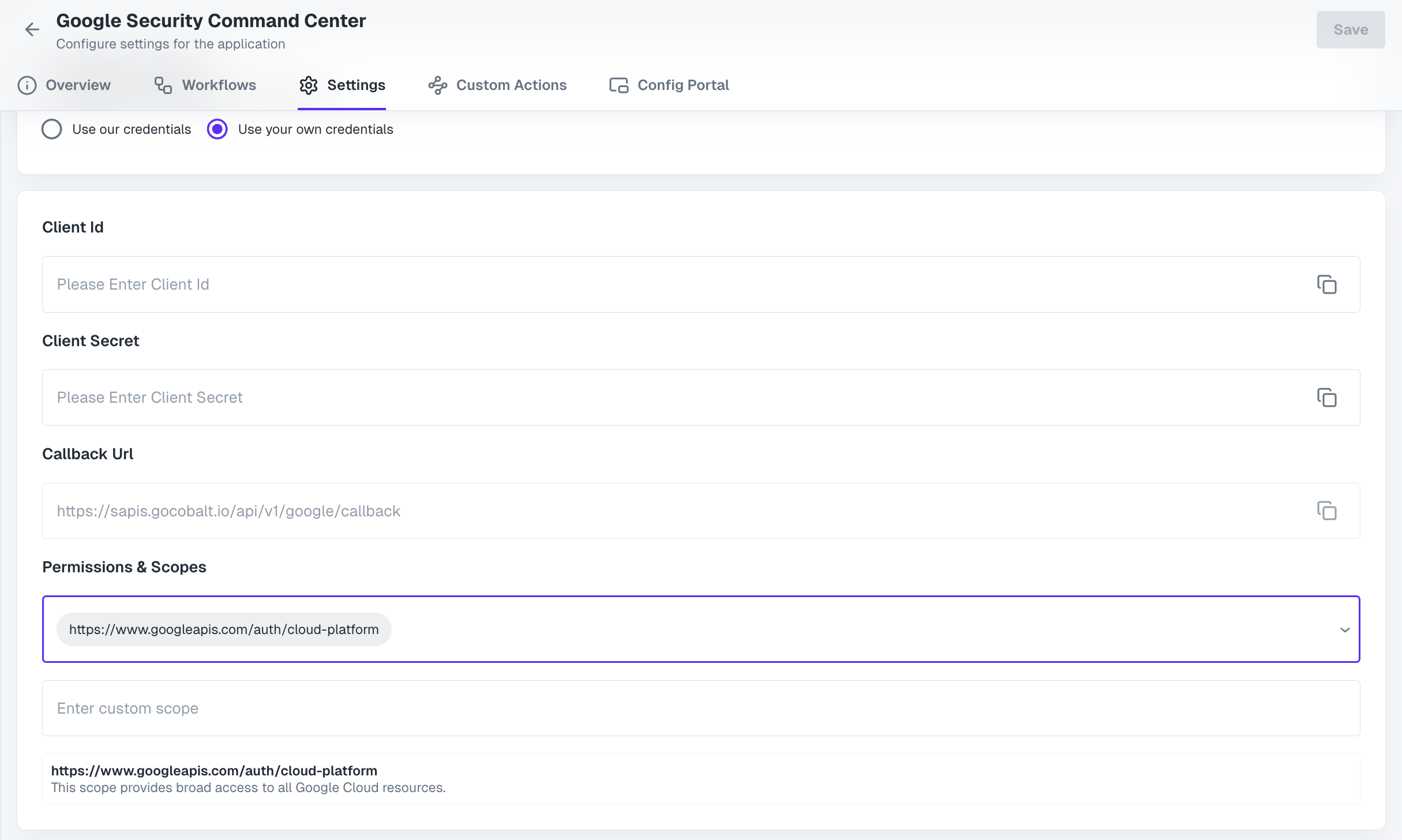This screenshot has height=840, width=1402.
Task: Copy the Callback Url
Action: [1328, 511]
